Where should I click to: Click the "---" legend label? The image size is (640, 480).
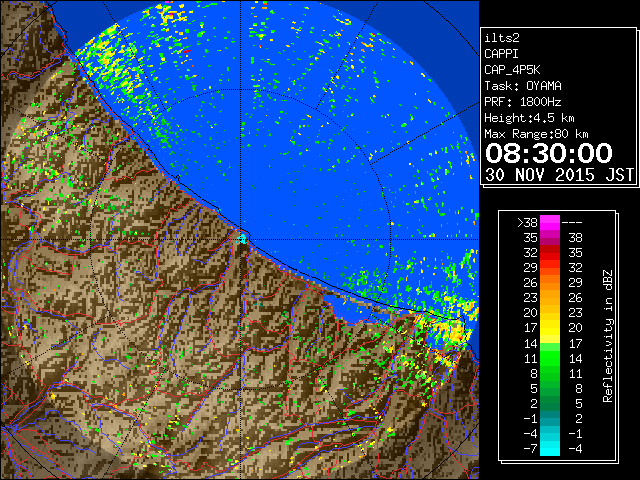(572, 222)
